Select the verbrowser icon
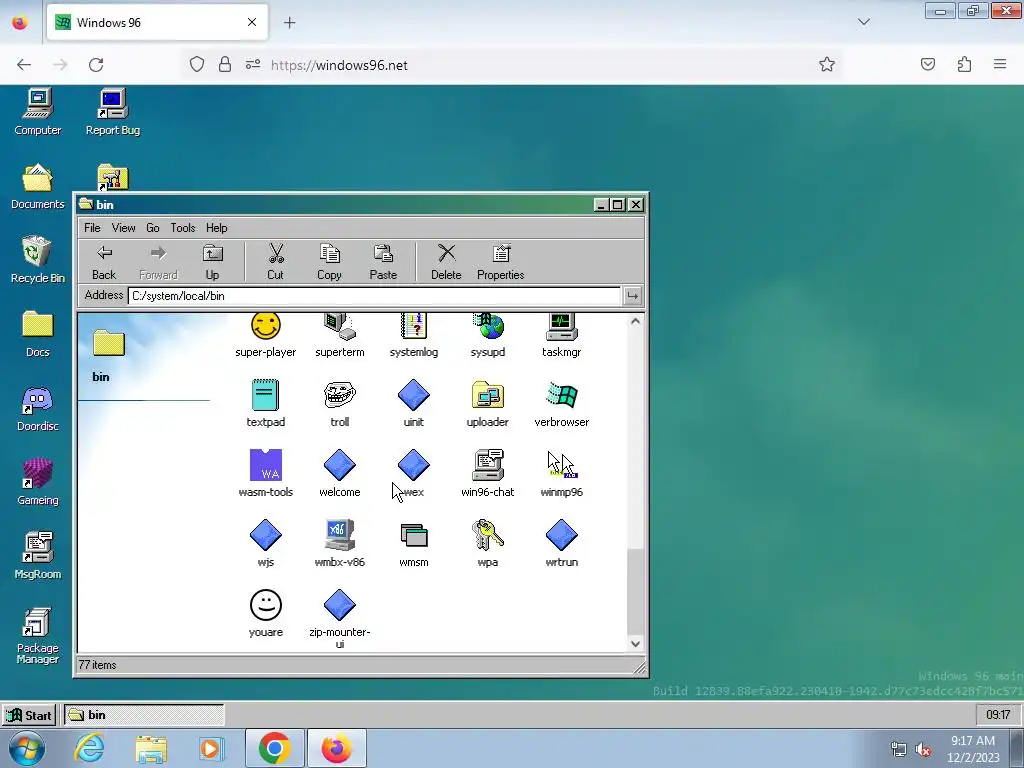The image size is (1024, 768). click(x=562, y=395)
